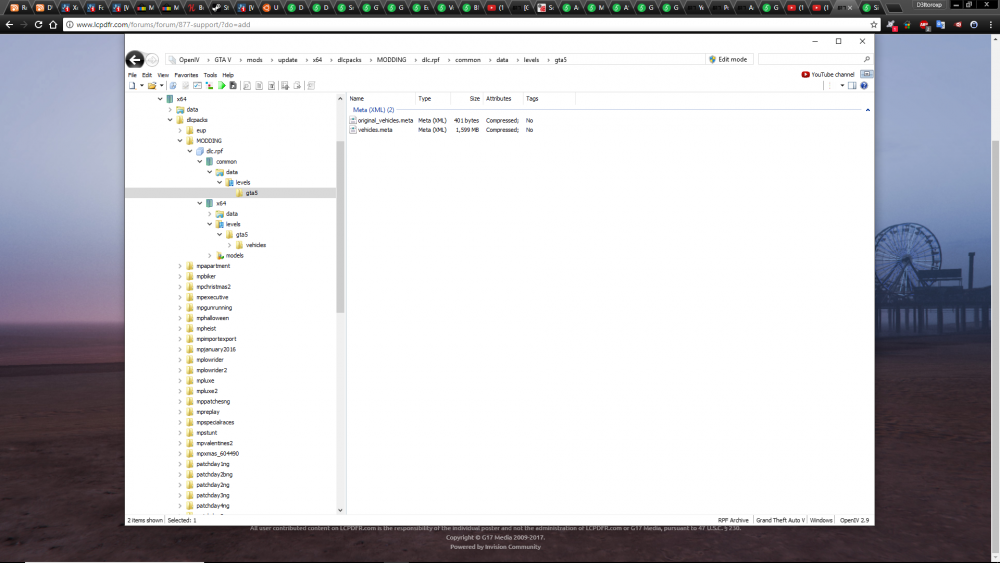Collapse the Meta (XML) group with the arrow
This screenshot has height=563, width=1000.
(x=867, y=110)
